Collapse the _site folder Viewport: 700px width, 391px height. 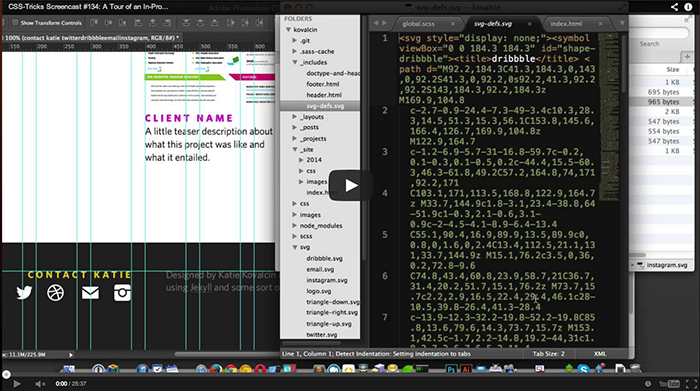295,150
